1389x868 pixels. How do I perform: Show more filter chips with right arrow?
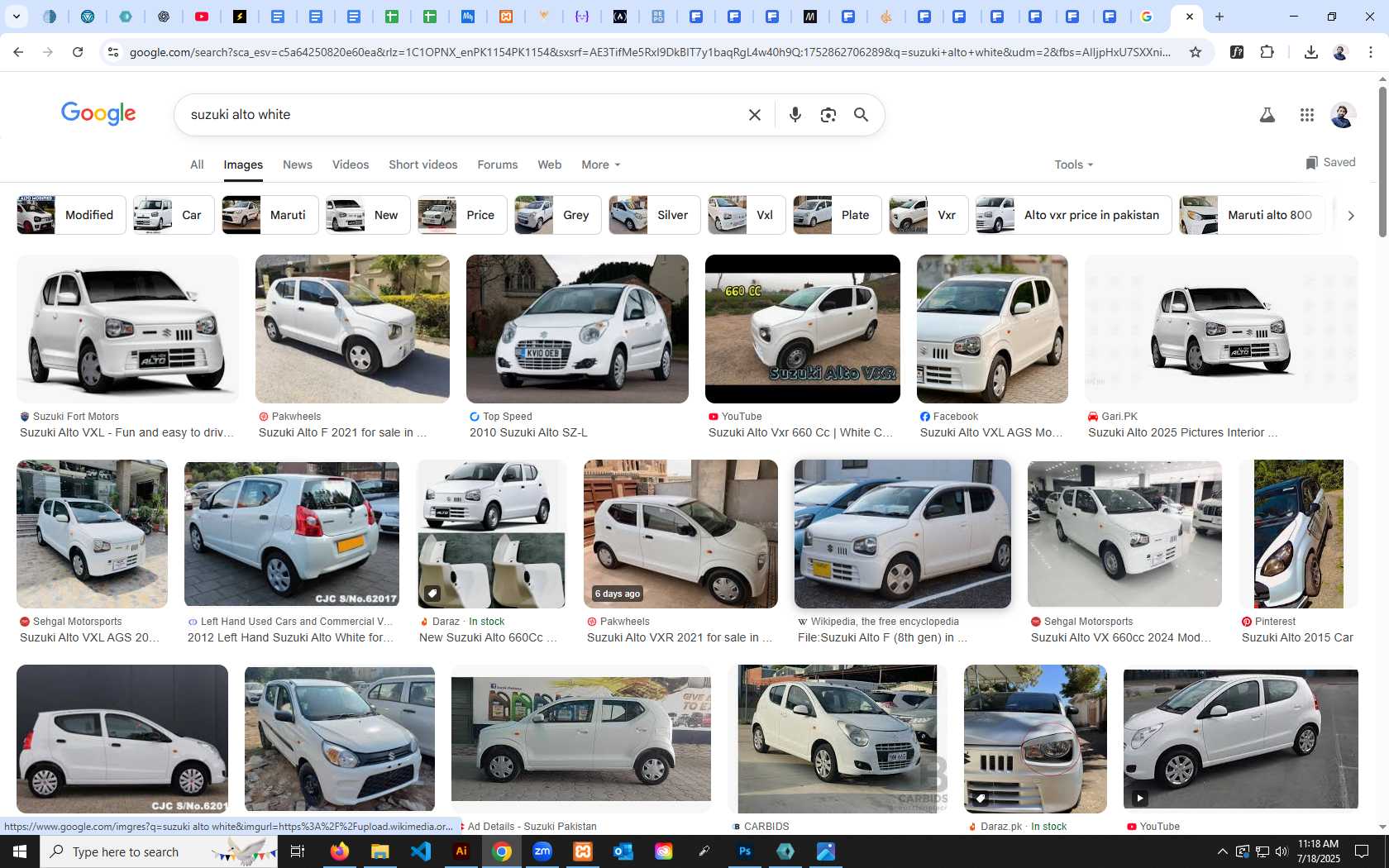click(x=1351, y=215)
